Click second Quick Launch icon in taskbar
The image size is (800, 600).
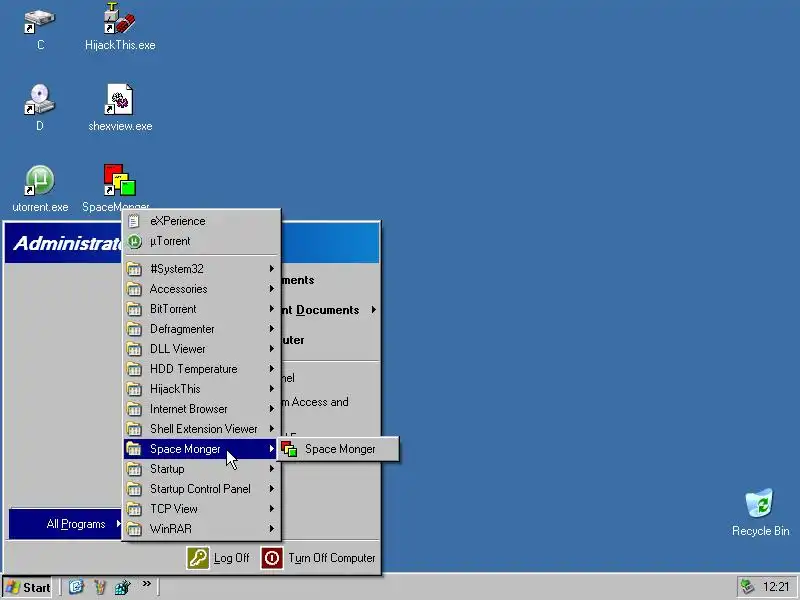coord(100,587)
